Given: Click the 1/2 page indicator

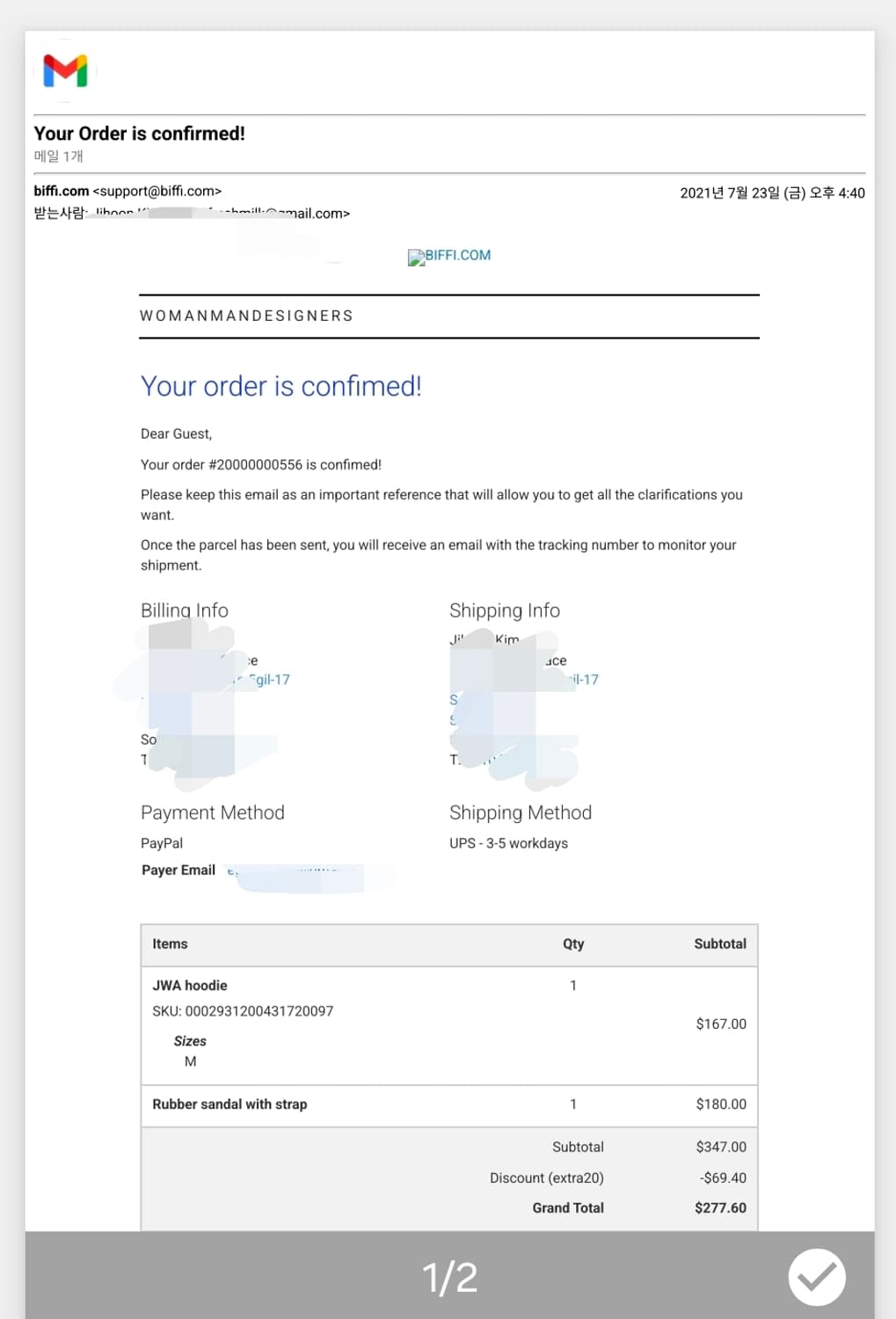Looking at the screenshot, I should (449, 1277).
